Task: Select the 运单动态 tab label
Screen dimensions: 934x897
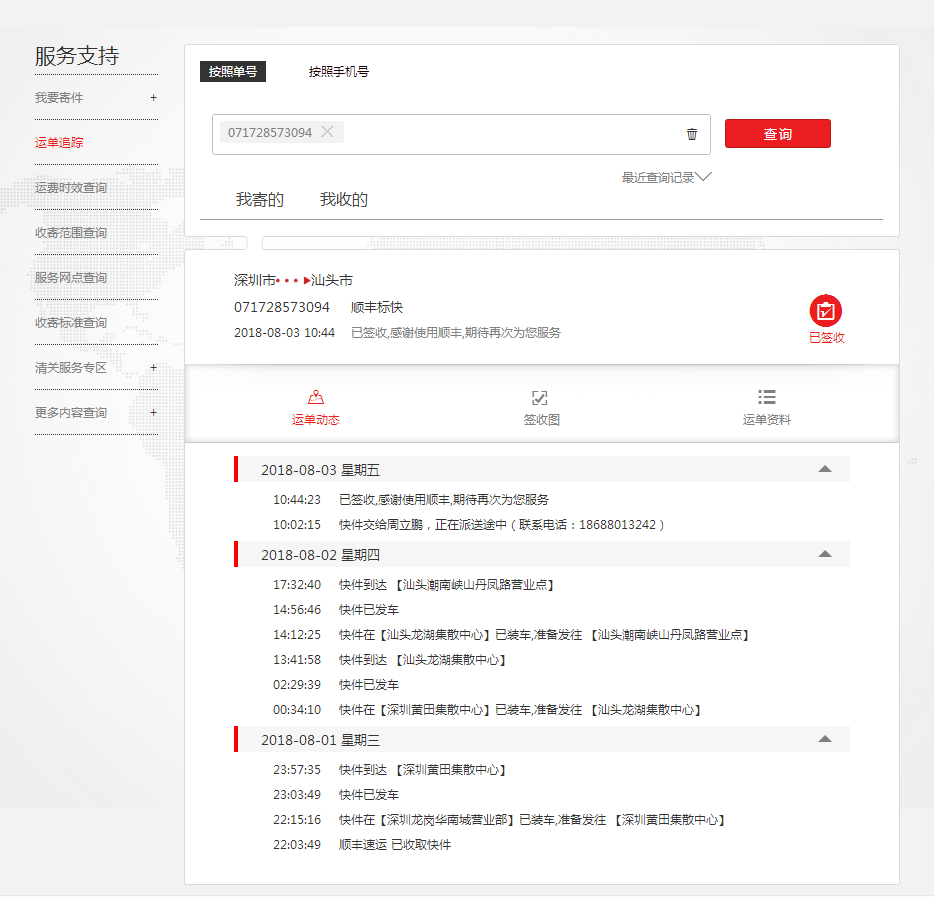Action: click(x=316, y=420)
